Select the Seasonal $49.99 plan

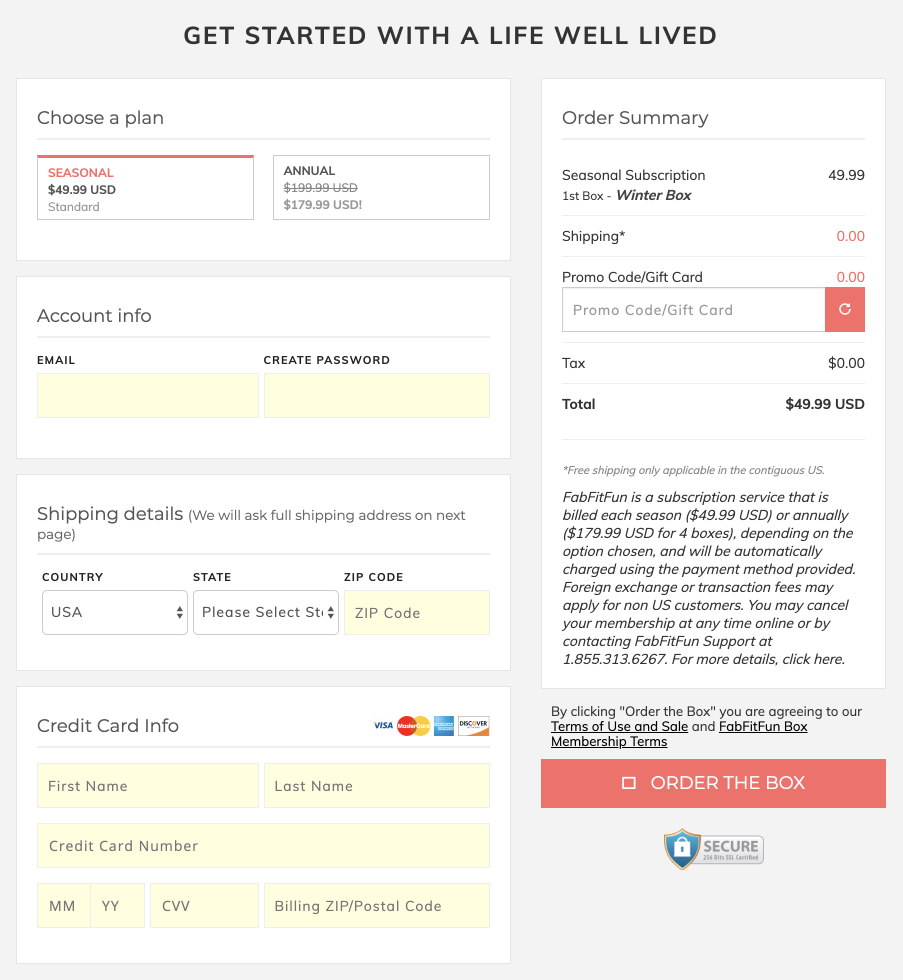tap(145, 187)
